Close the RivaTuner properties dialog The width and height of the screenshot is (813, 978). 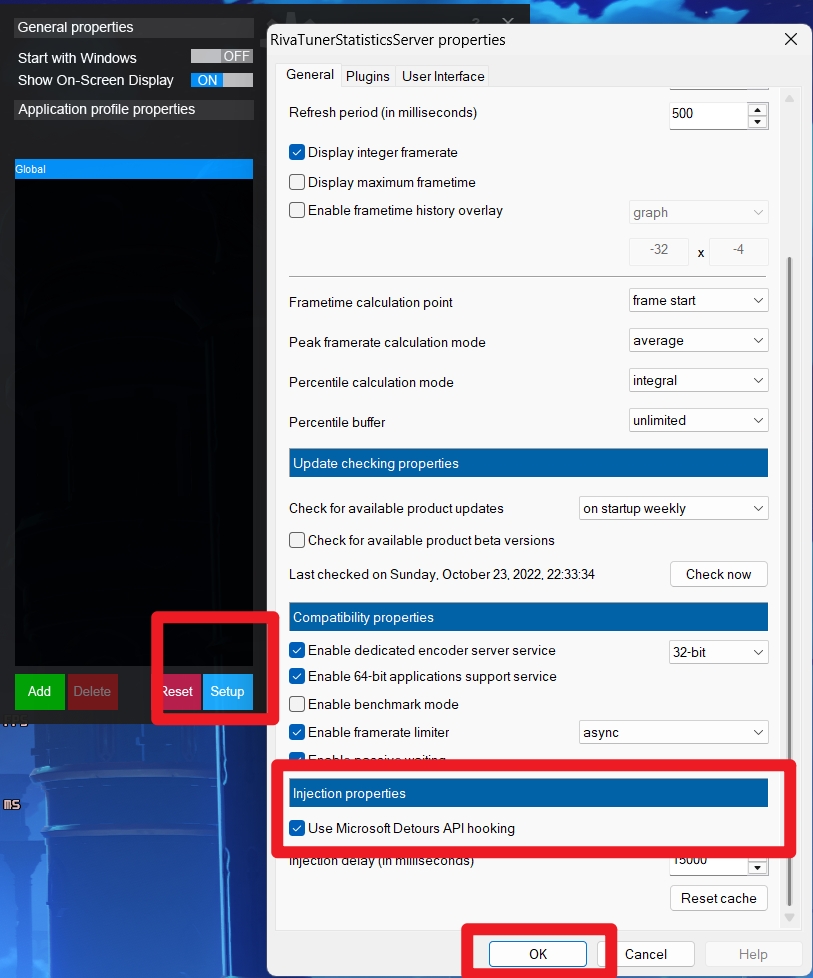pyautogui.click(x=790, y=40)
